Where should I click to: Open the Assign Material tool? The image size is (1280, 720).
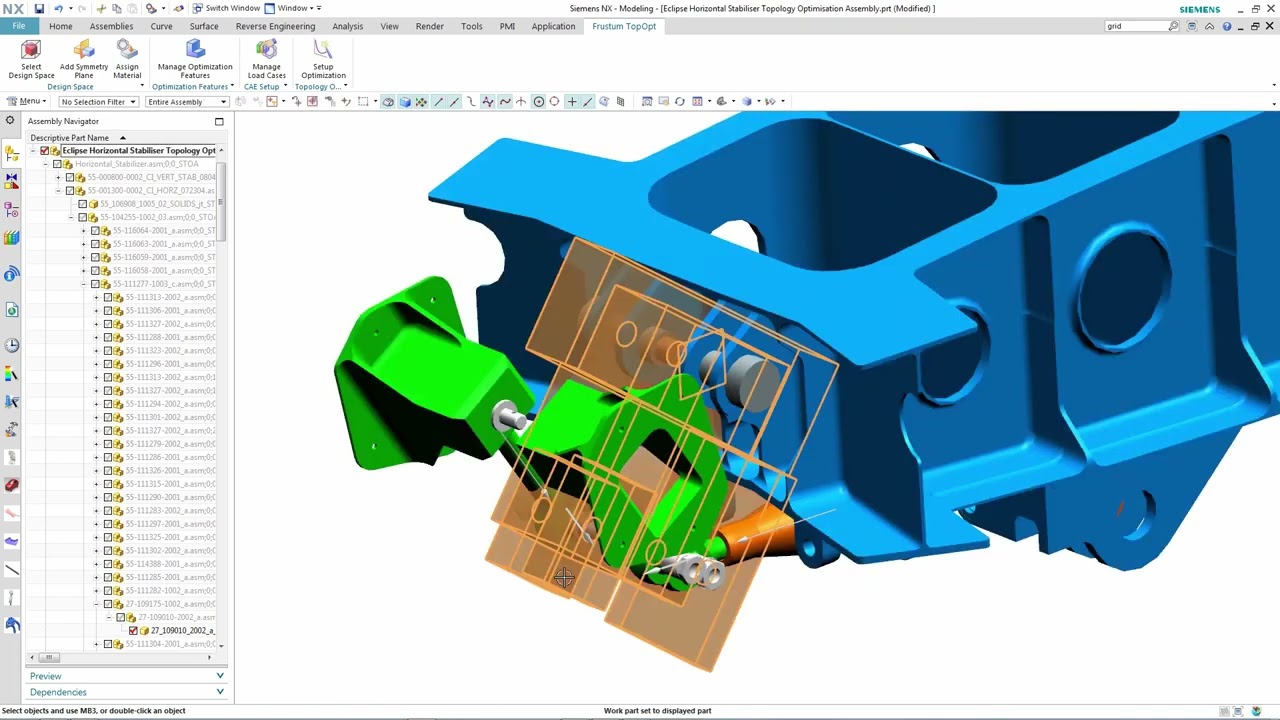tap(127, 59)
